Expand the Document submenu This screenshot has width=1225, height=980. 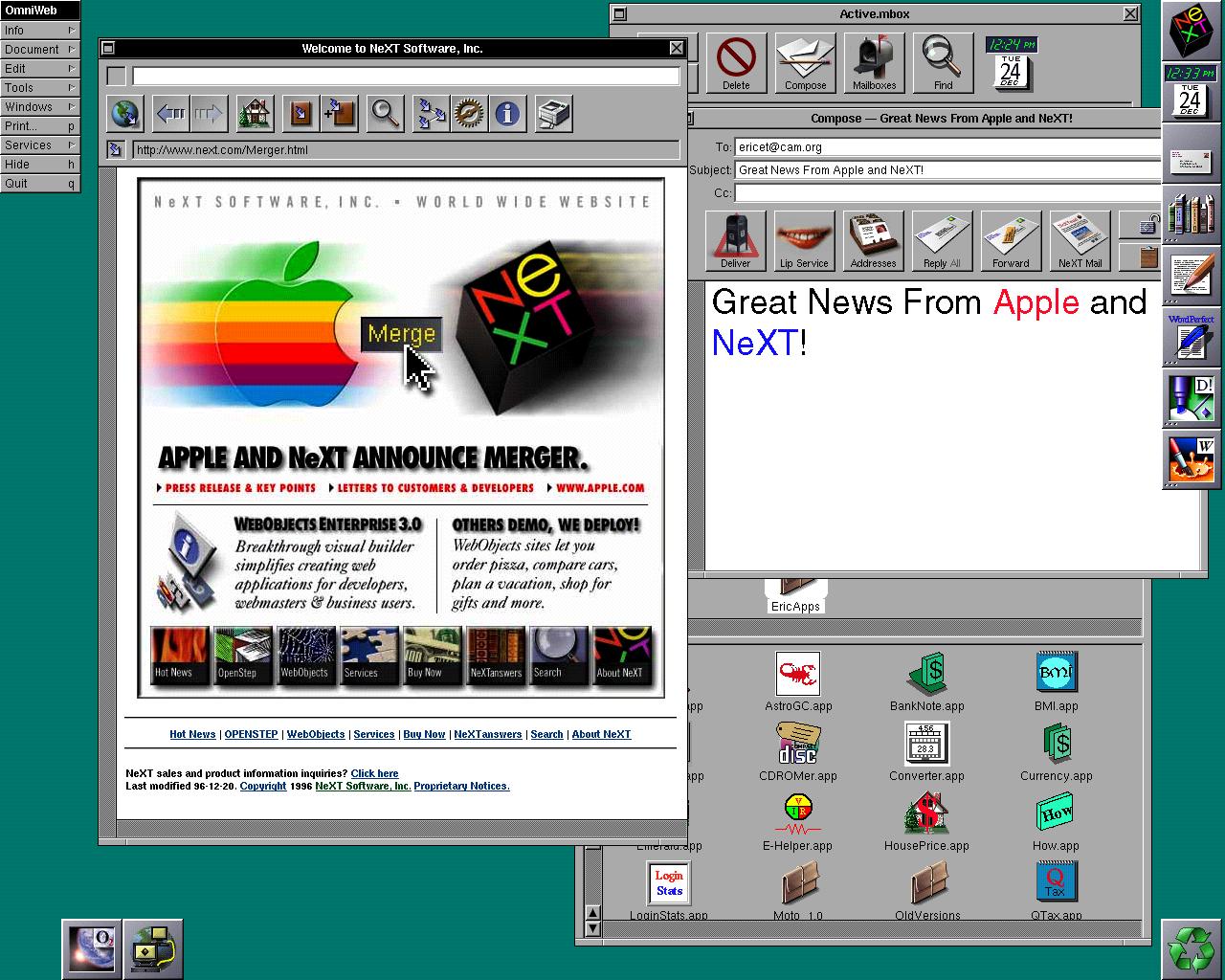coord(39,50)
